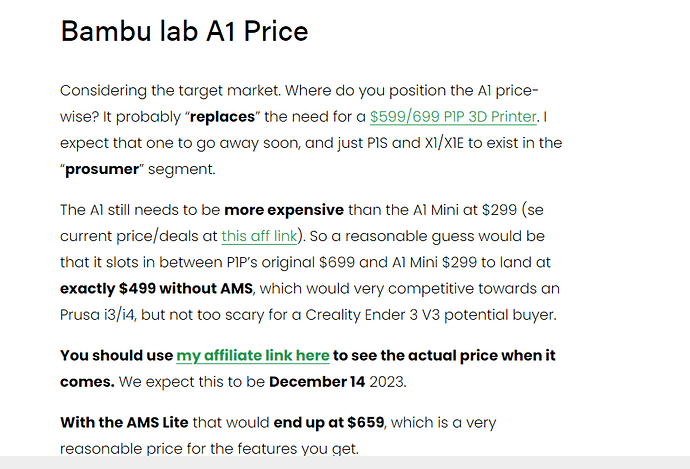Click the gray bar at the page bottom

pos(345,462)
